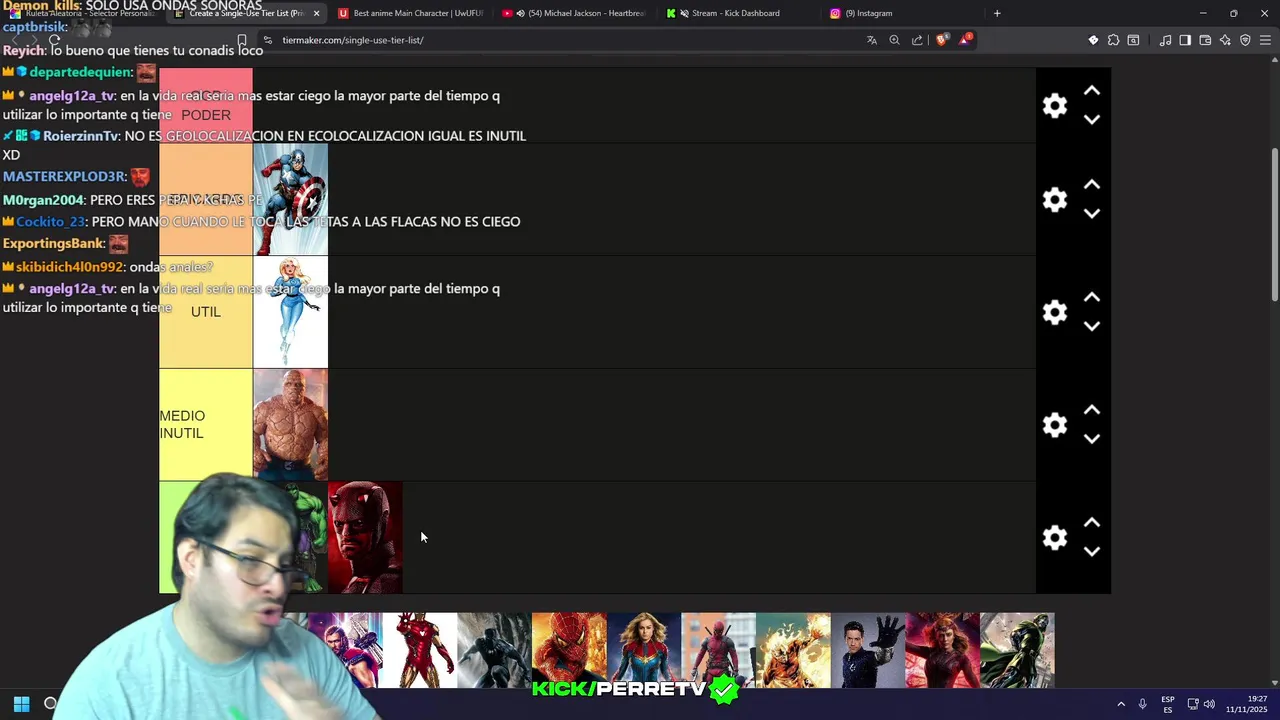1280x720 pixels.
Task: Click the translate page icon
Action: tap(871, 40)
